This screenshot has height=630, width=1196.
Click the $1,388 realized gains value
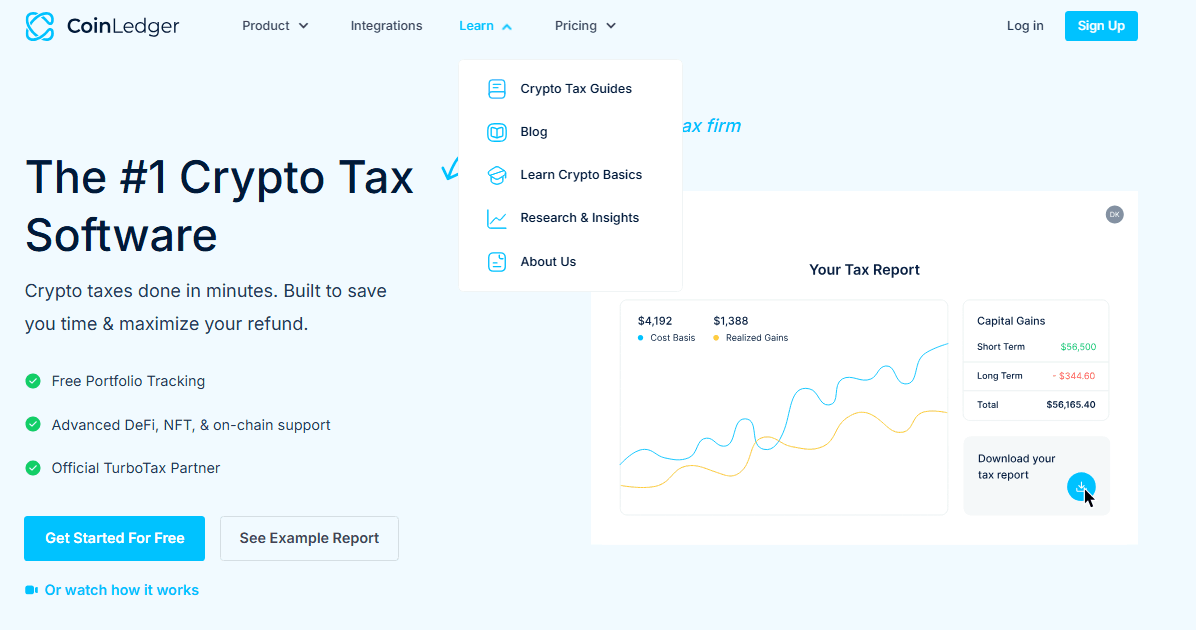[x=730, y=321]
